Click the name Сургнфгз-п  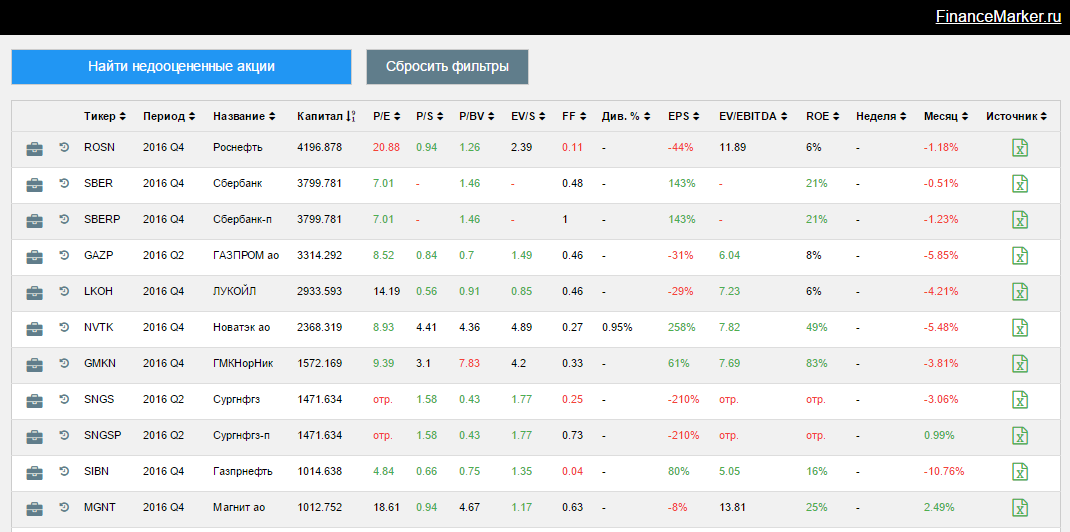point(241,436)
